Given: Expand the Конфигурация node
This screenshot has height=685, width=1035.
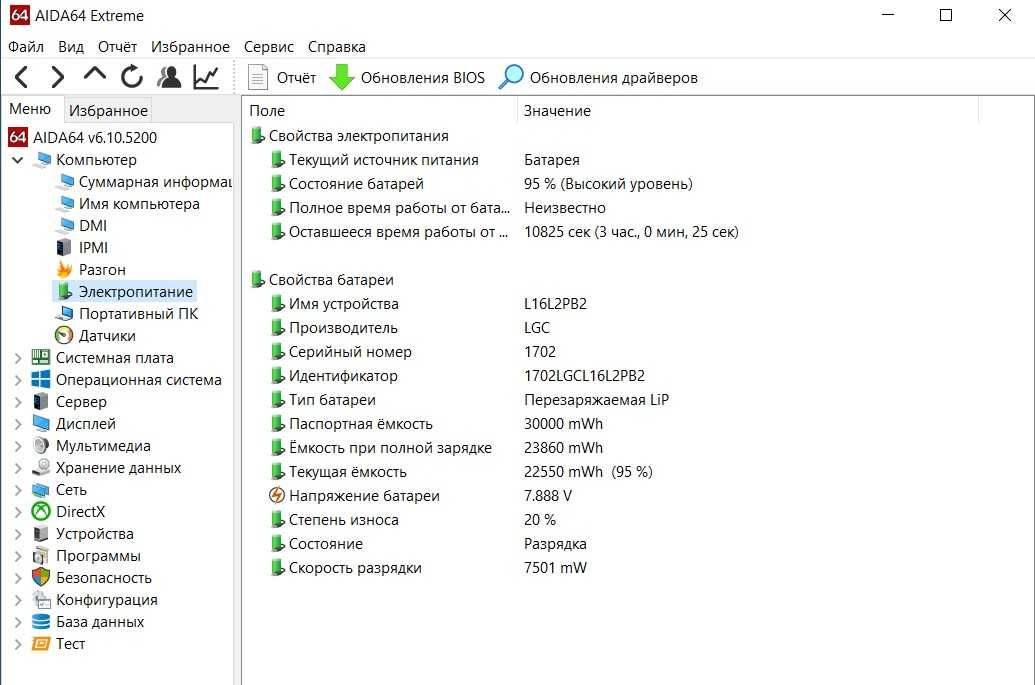Looking at the screenshot, I should [18, 600].
